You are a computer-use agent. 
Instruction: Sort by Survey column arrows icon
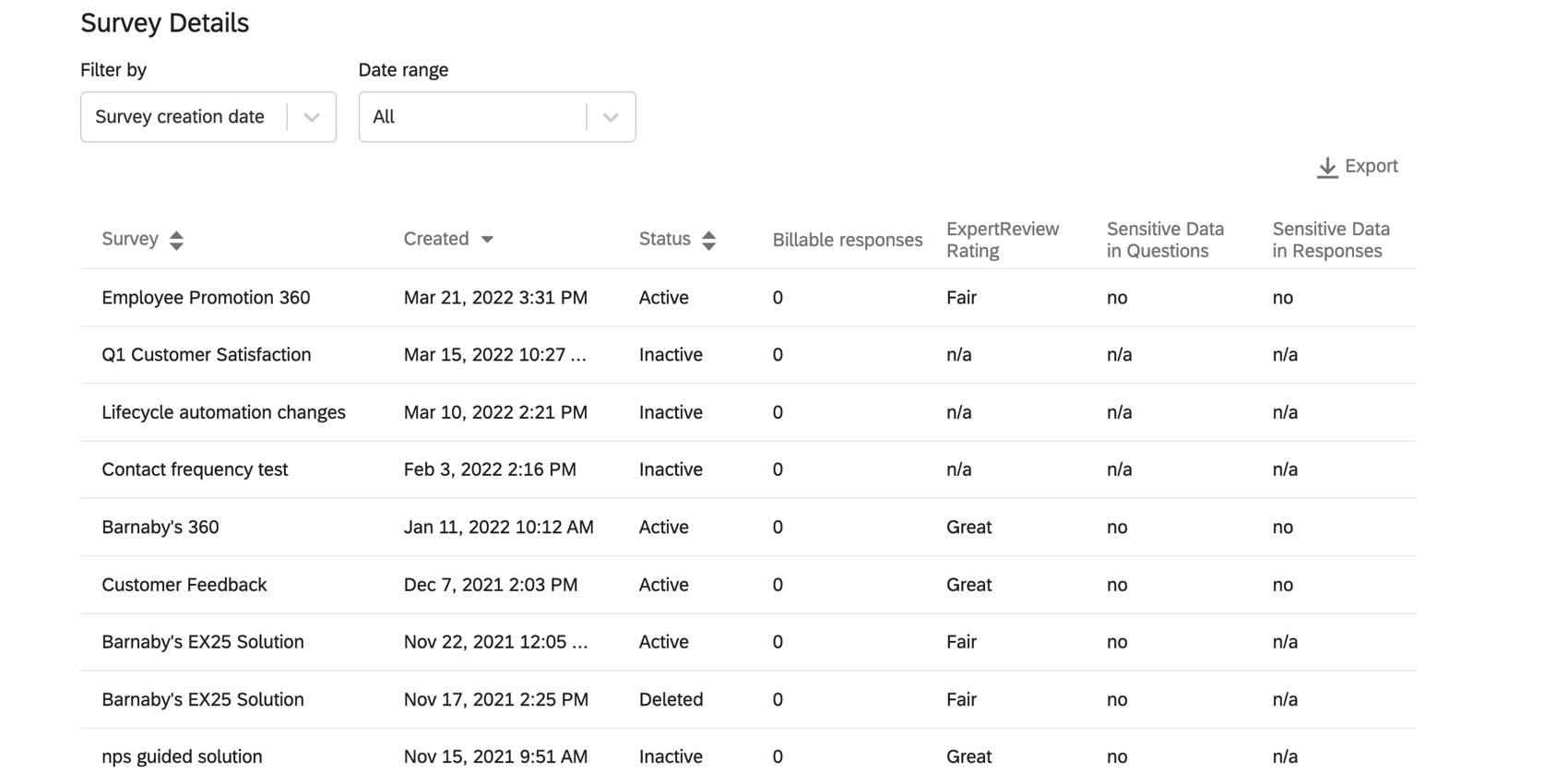[176, 240]
